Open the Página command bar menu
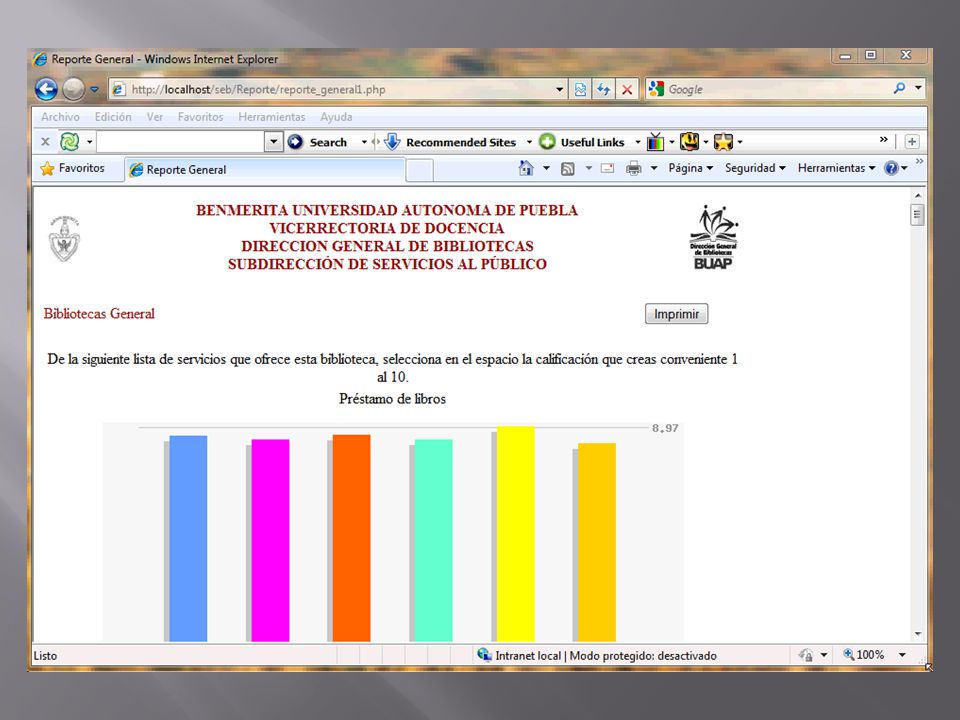Image resolution: width=960 pixels, height=720 pixels. 691,168
